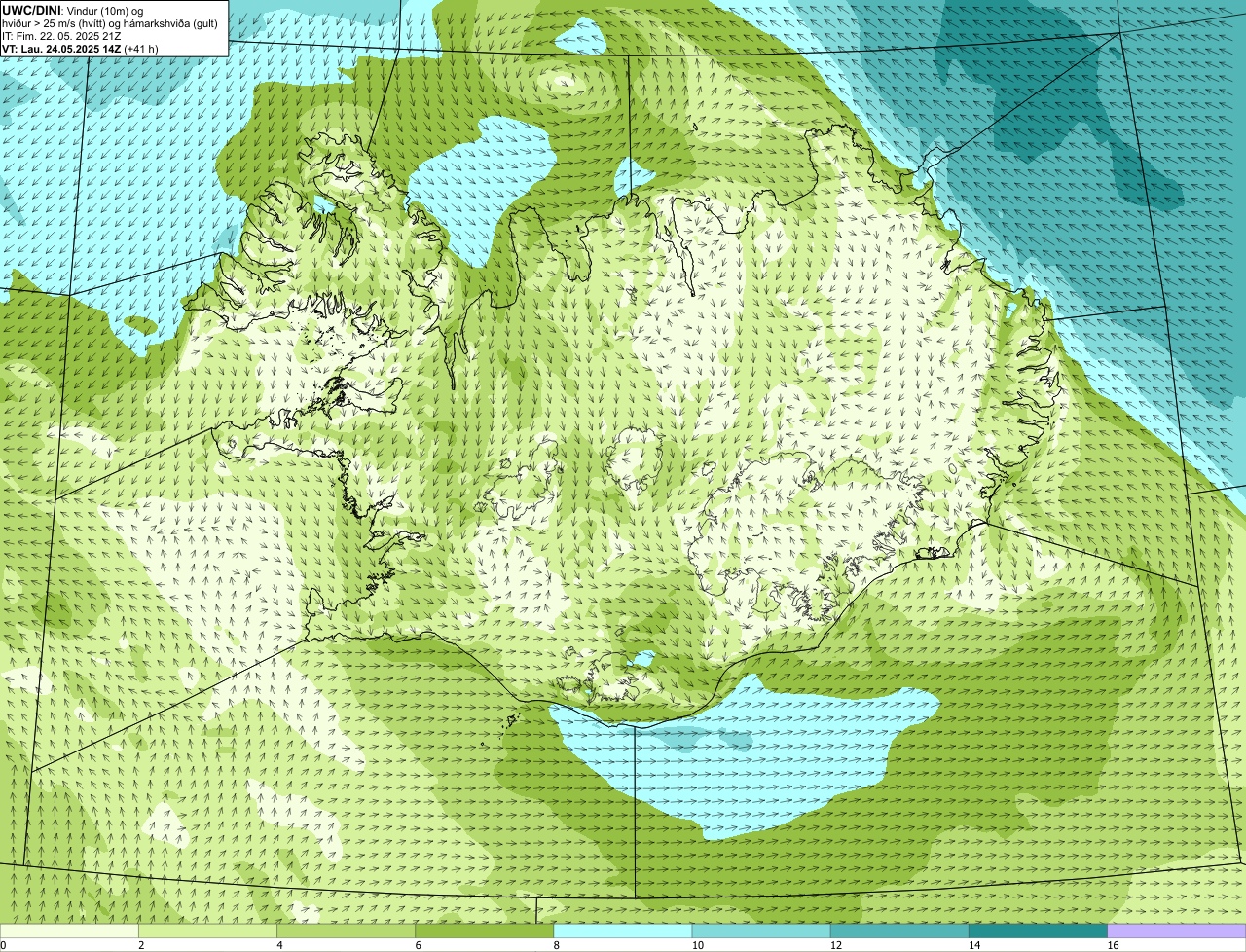Click the purple above-16 m/s legend swatch

pyautogui.click(x=1177, y=932)
